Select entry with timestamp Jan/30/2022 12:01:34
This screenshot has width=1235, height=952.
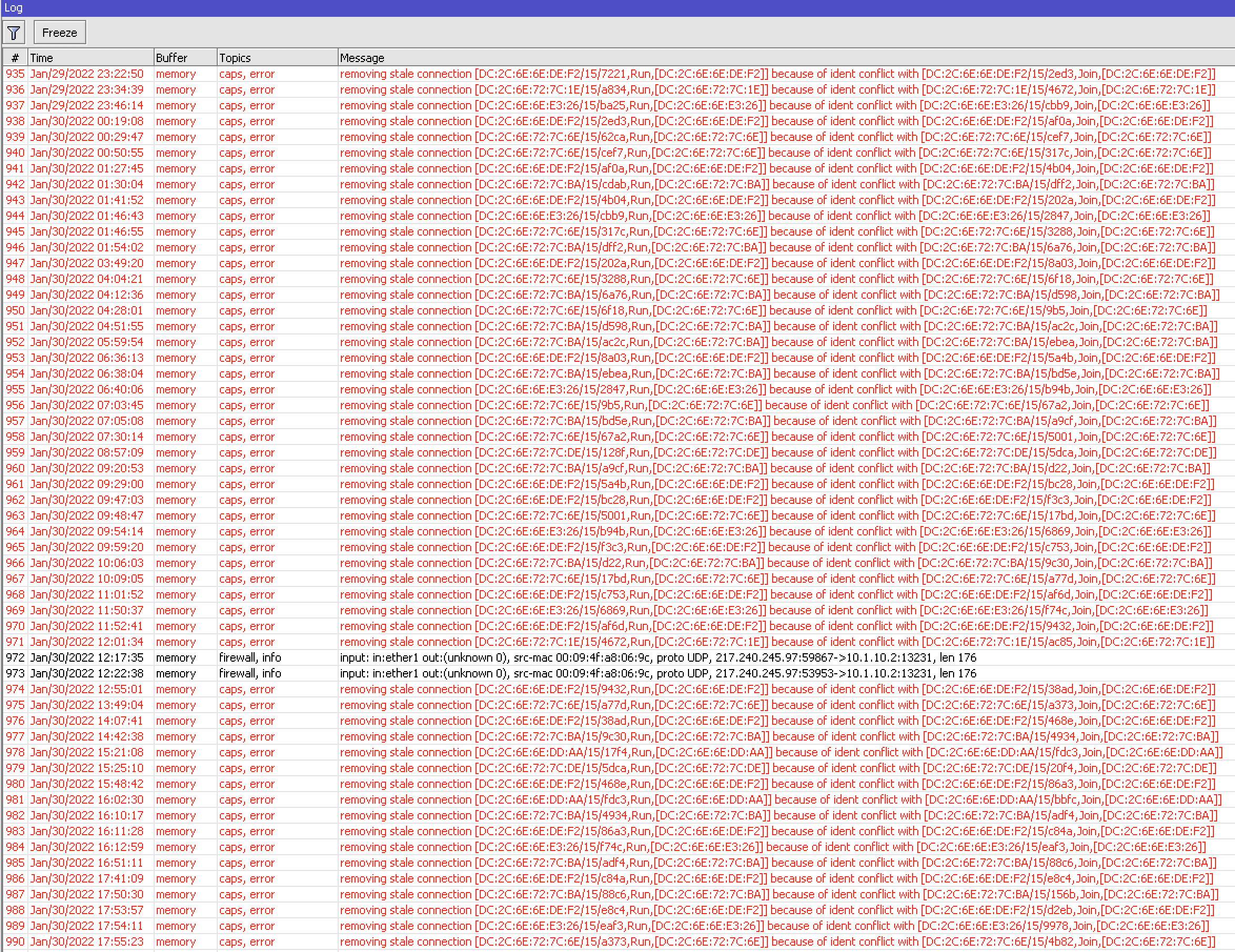tap(86, 642)
